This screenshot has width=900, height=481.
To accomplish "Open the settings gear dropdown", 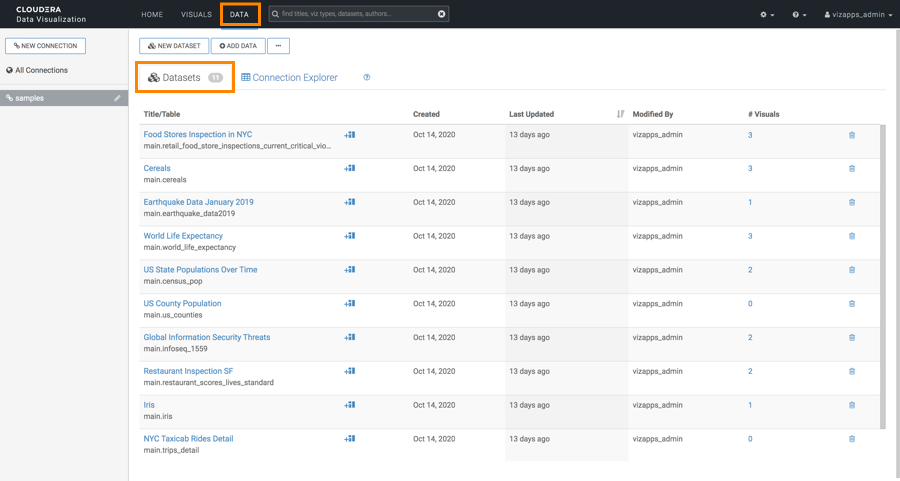I will [768, 15].
